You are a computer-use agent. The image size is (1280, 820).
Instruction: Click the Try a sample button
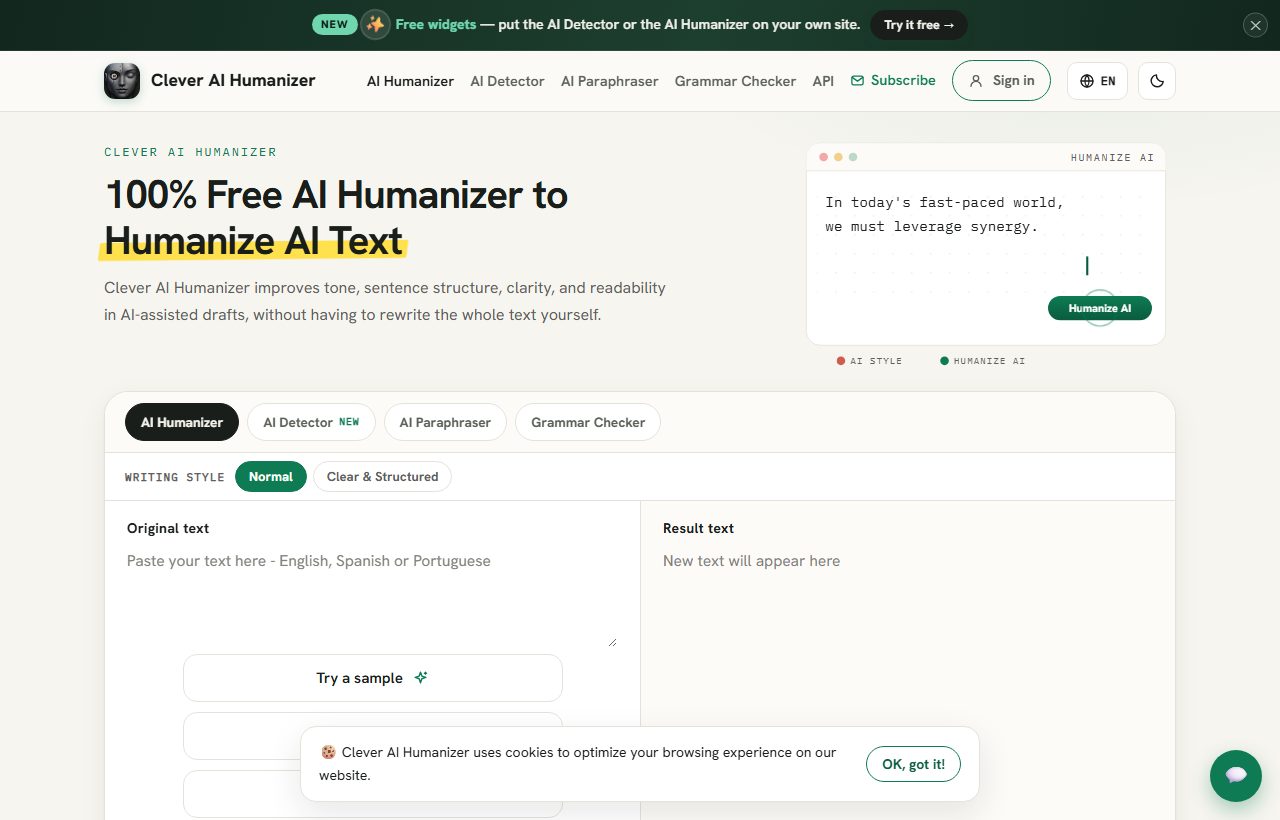(x=372, y=678)
